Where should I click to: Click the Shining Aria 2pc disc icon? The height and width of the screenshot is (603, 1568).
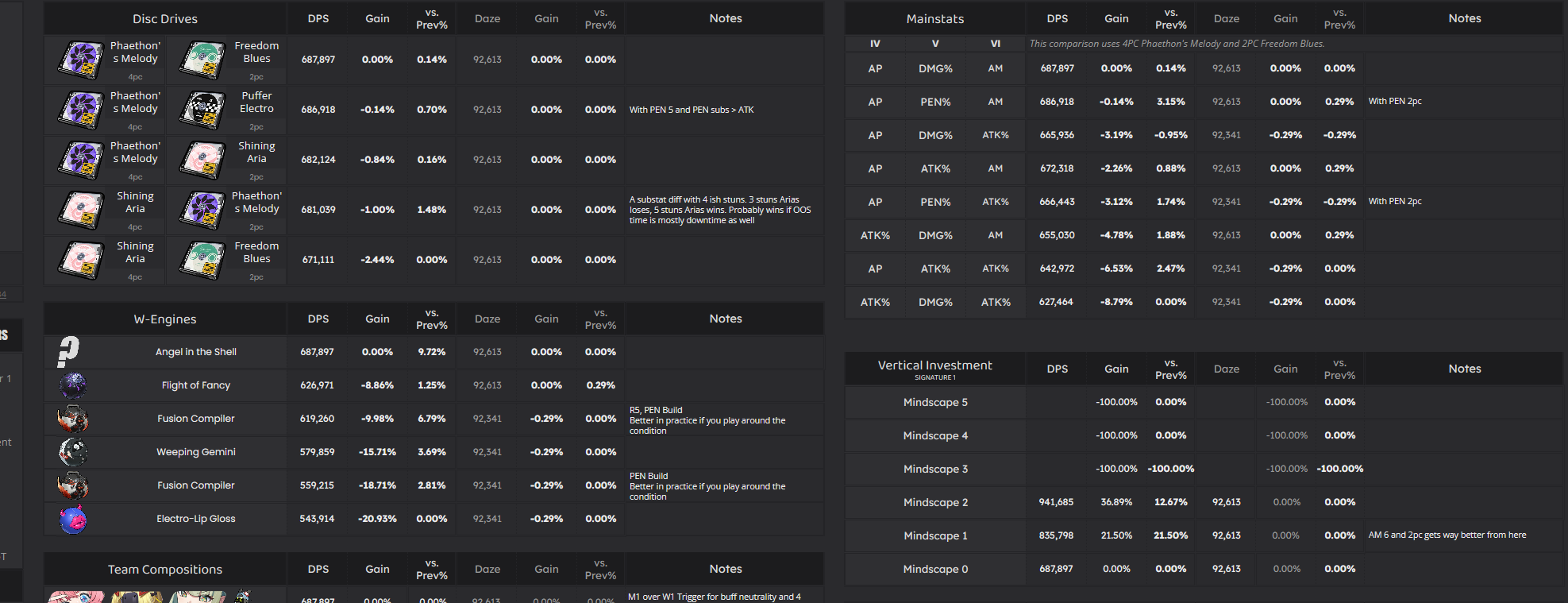click(x=202, y=160)
